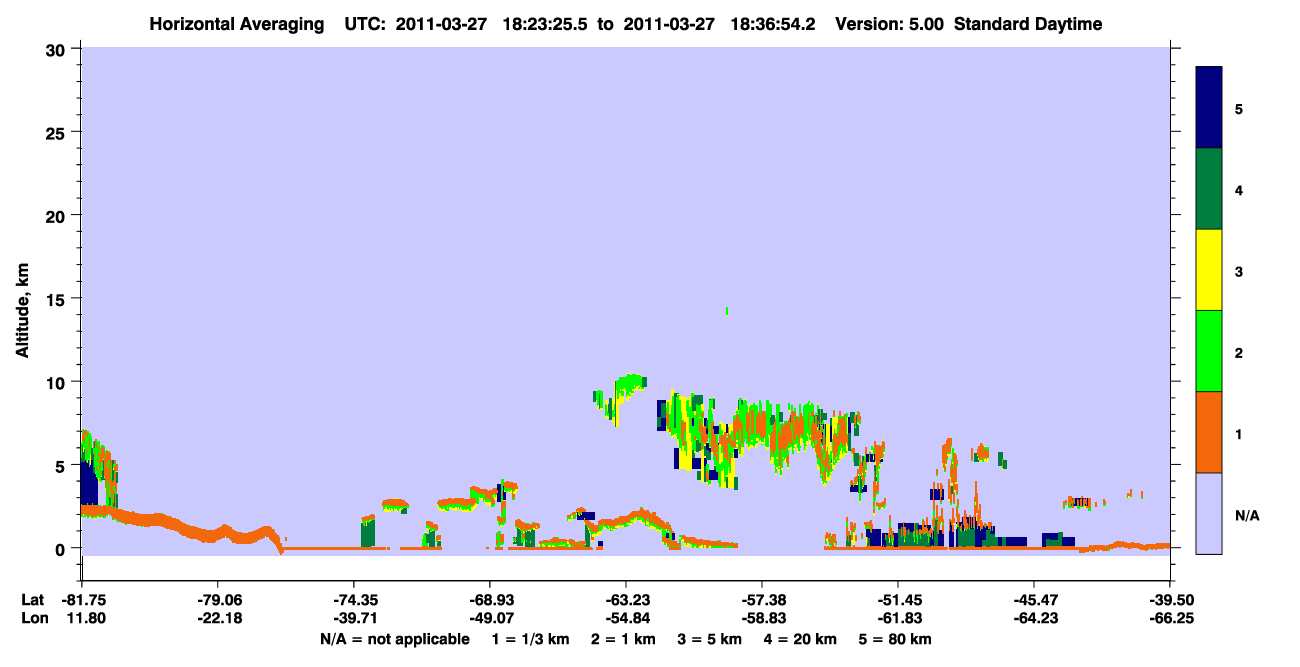The height and width of the screenshot is (667, 1300).
Task: Click longitude value -49.07
Action: [x=490, y=618]
